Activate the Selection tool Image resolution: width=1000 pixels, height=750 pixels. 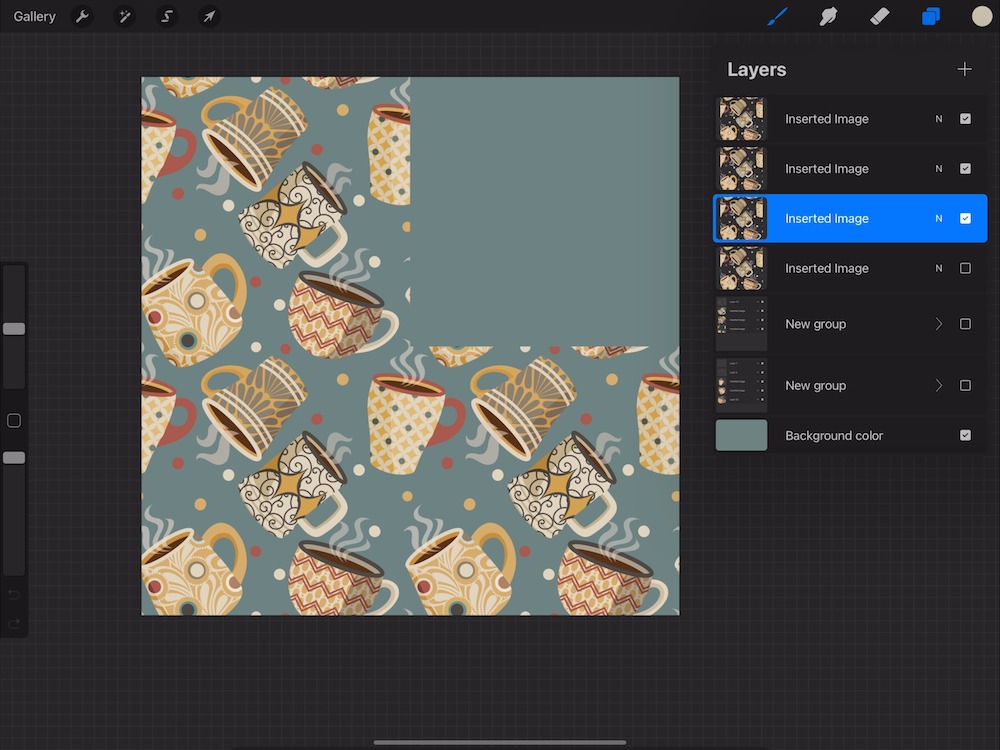click(x=167, y=17)
